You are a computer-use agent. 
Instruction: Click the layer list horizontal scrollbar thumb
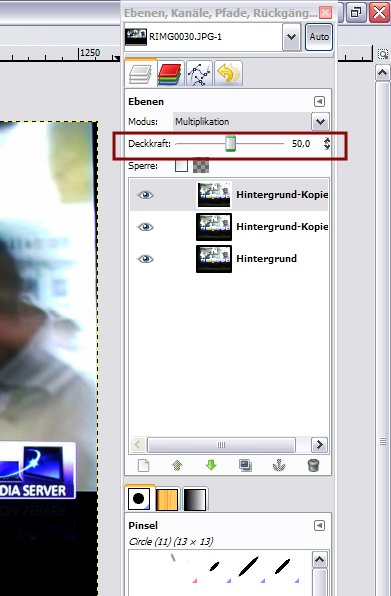pos(221,444)
